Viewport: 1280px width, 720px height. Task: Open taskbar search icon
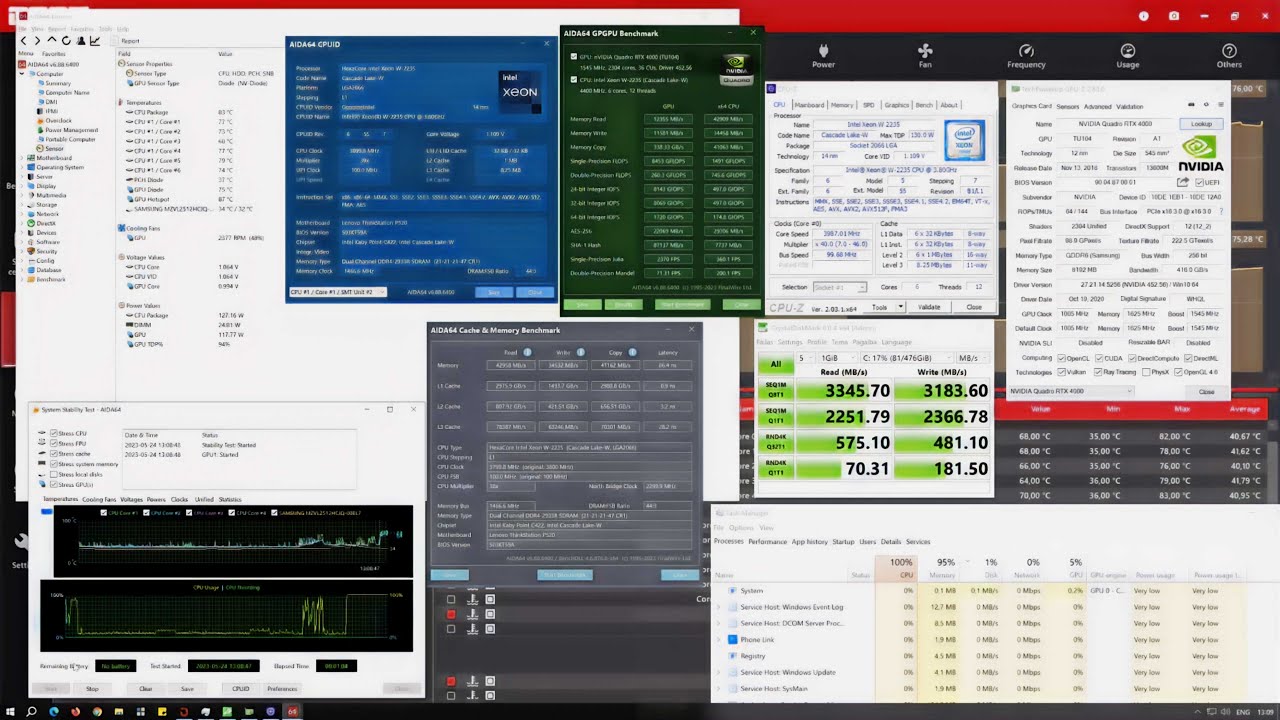(31, 711)
